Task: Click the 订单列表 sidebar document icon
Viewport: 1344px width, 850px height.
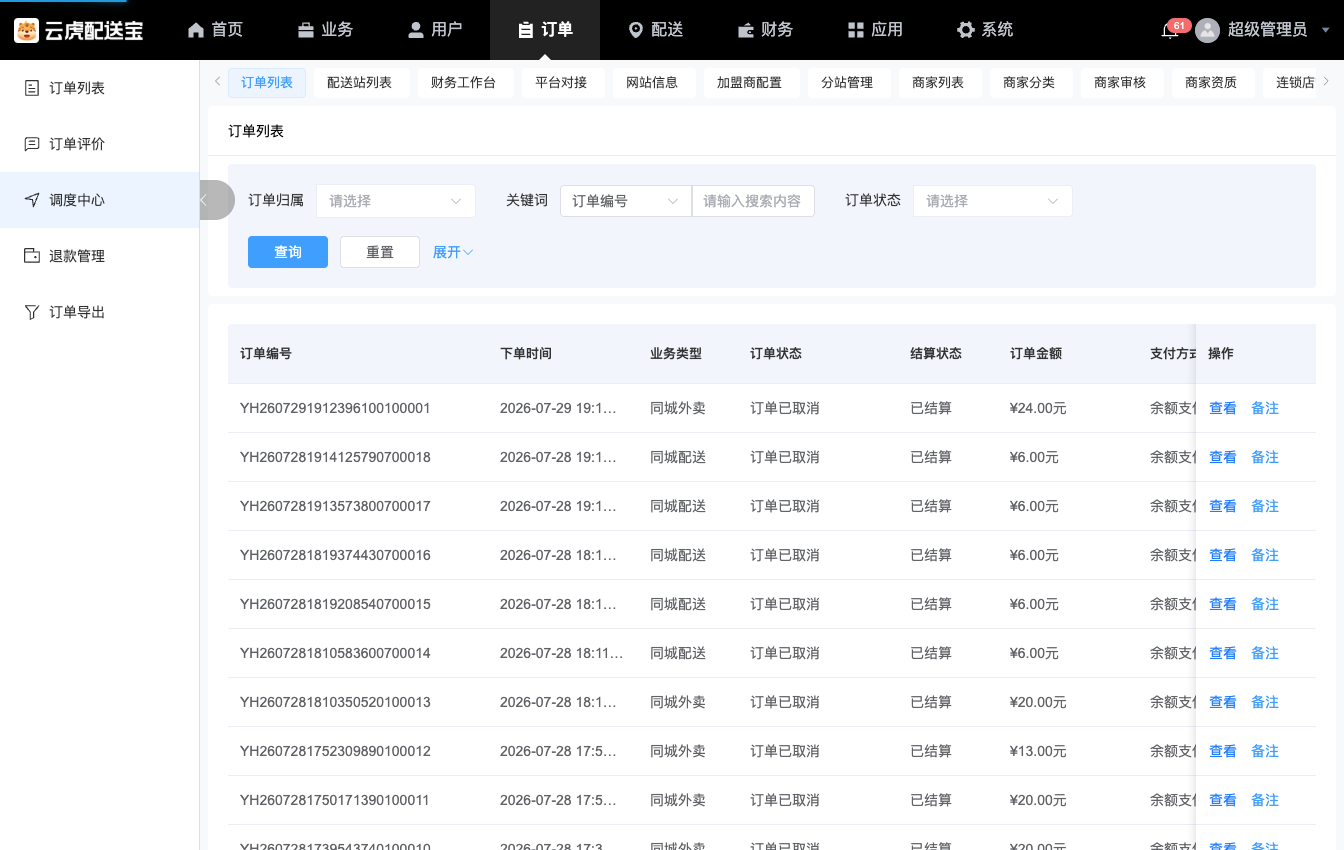Action: [x=32, y=88]
